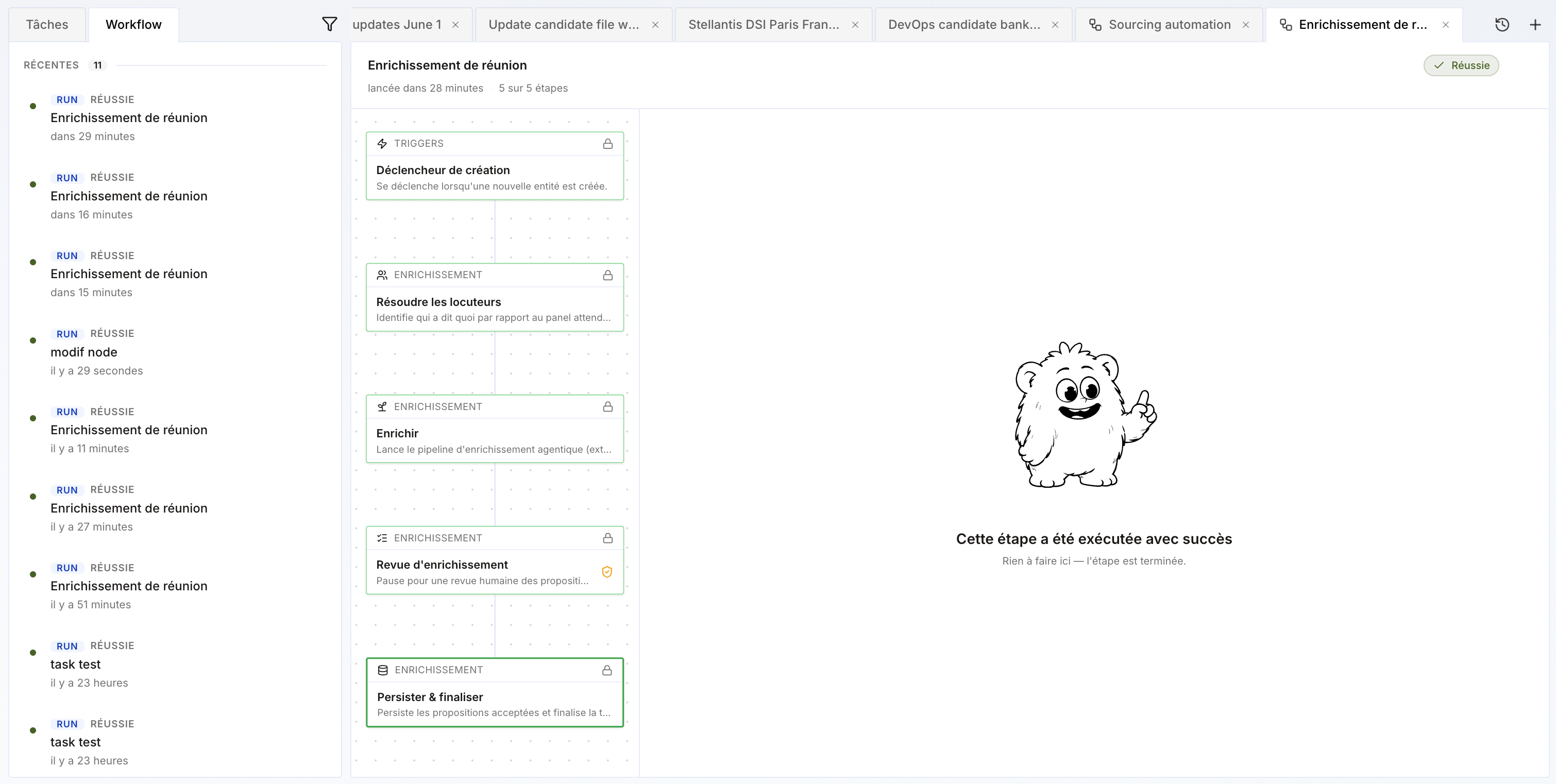Click workflow icon on Sourcing automation tab

click(1094, 25)
